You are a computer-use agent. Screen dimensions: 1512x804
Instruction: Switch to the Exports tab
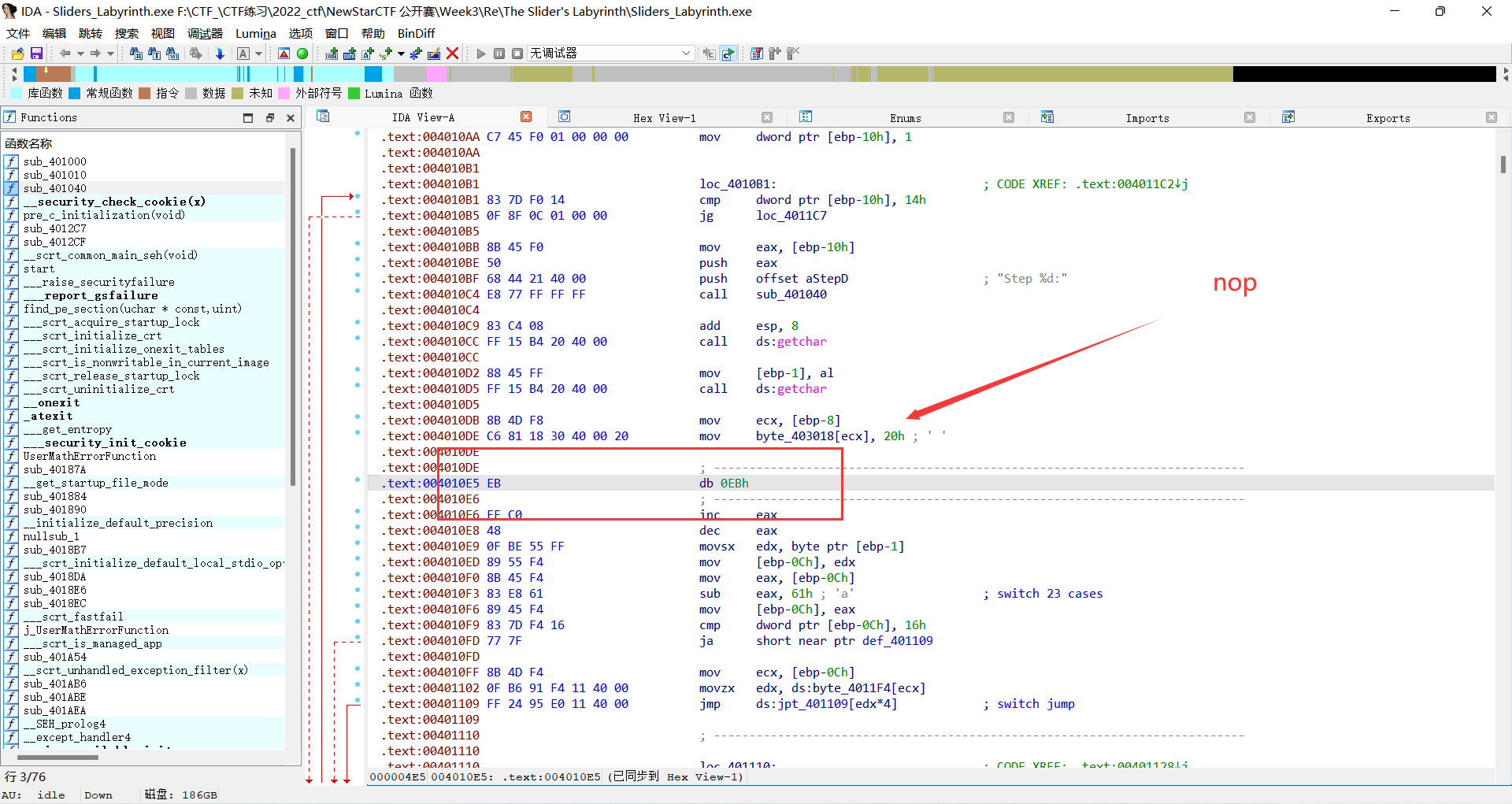[1388, 118]
